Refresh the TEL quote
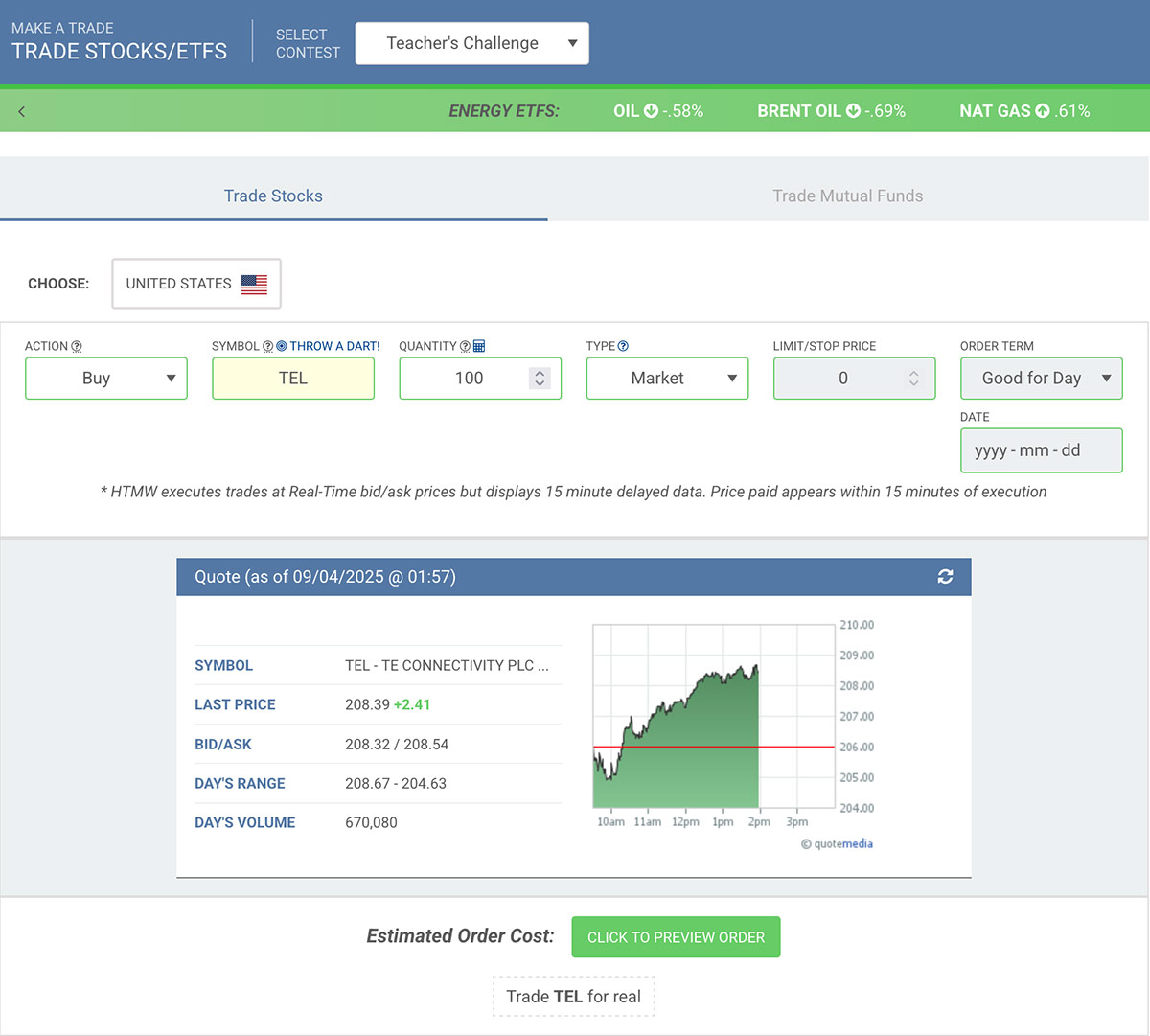The image size is (1150, 1036). coord(945,576)
